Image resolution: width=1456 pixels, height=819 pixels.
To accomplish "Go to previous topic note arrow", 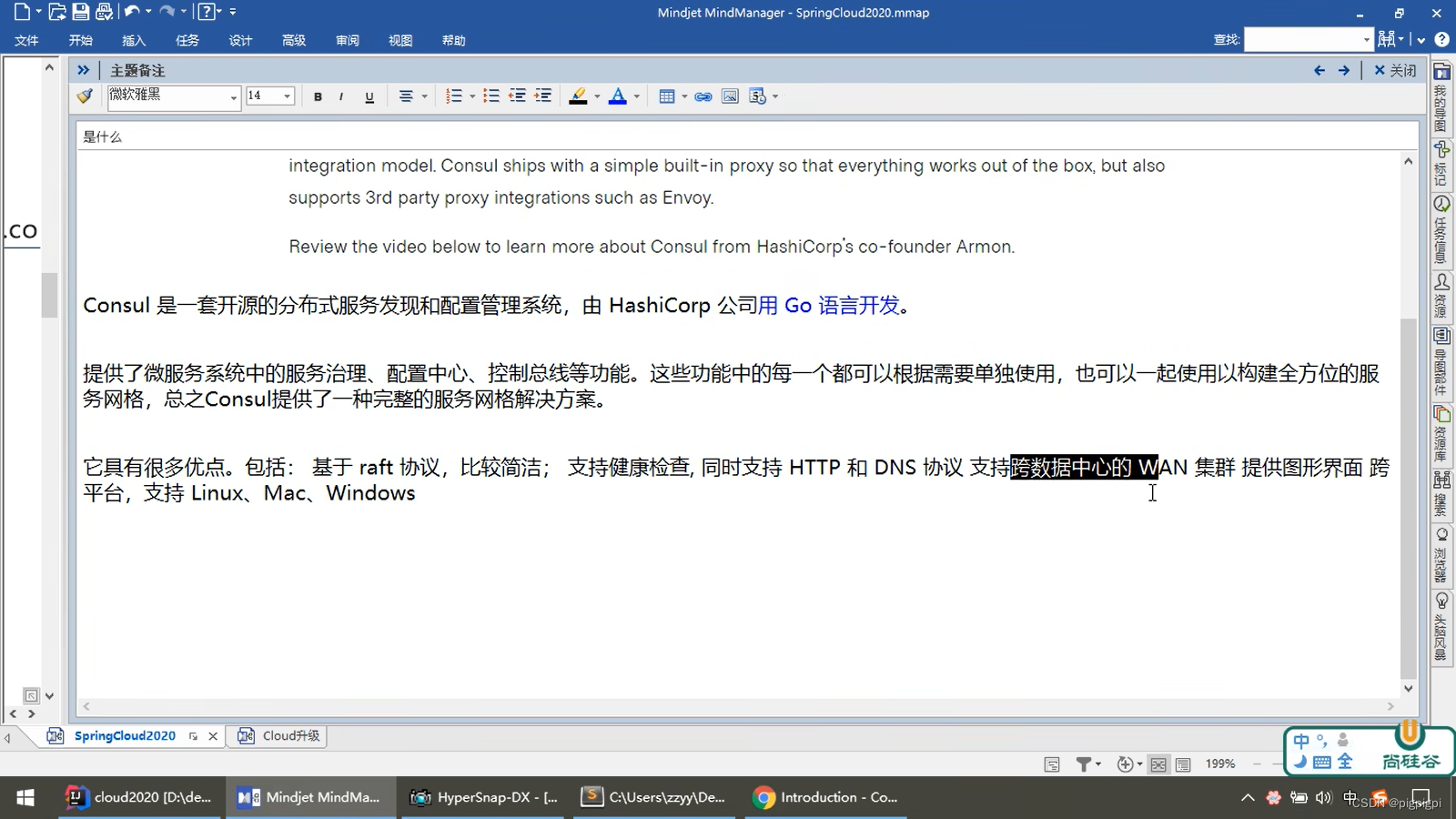I will (1319, 70).
